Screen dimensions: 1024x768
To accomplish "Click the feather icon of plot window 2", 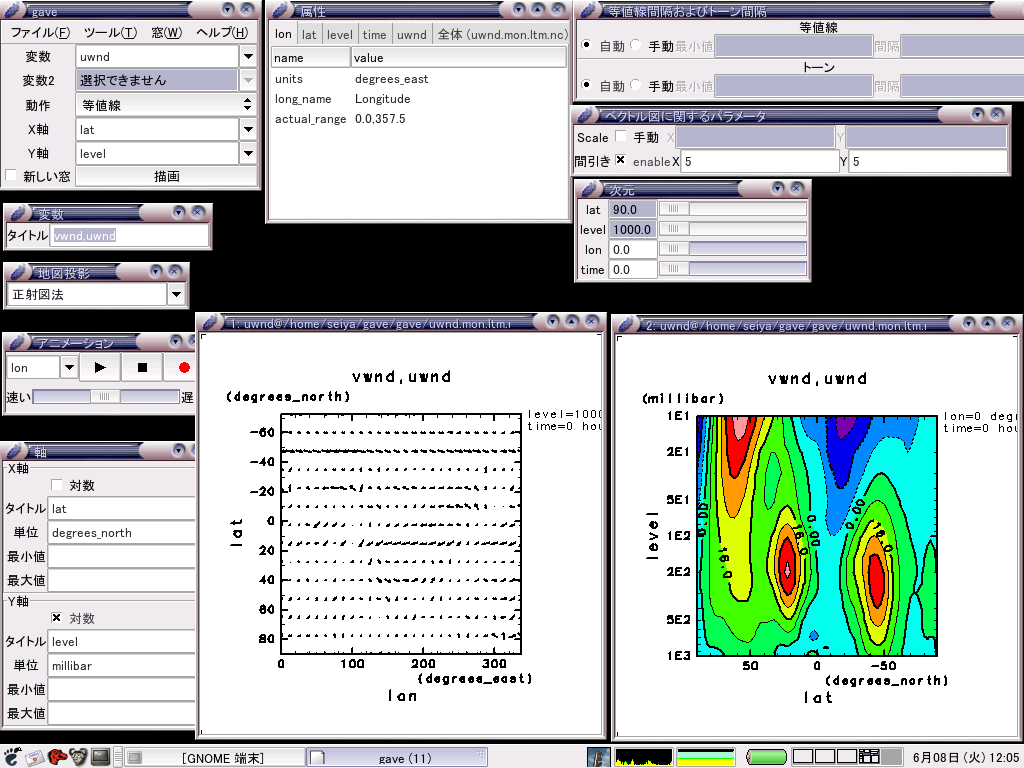I will (628, 324).
